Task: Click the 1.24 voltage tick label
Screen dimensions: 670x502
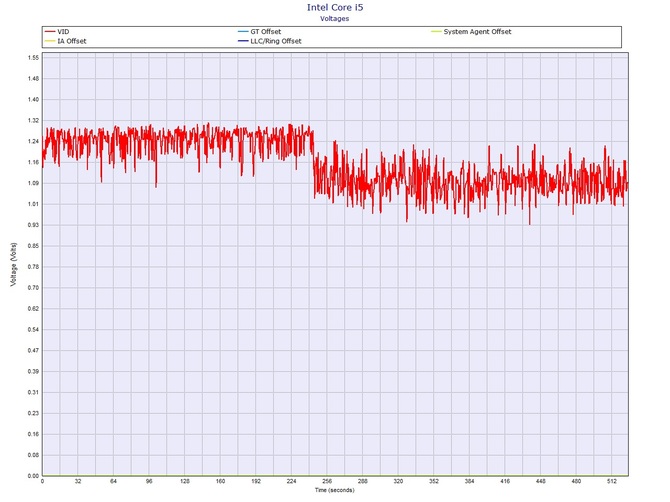Action: click(x=33, y=141)
